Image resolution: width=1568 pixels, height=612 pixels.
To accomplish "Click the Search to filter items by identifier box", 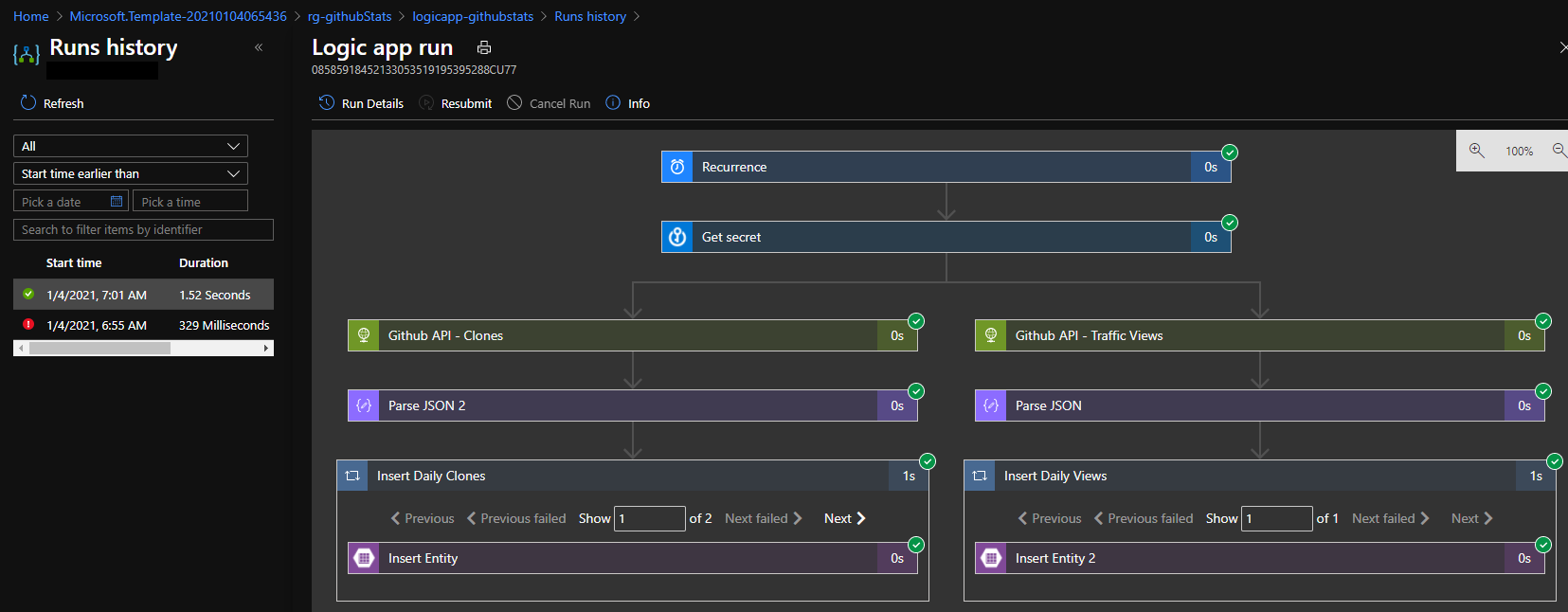I will click(143, 229).
